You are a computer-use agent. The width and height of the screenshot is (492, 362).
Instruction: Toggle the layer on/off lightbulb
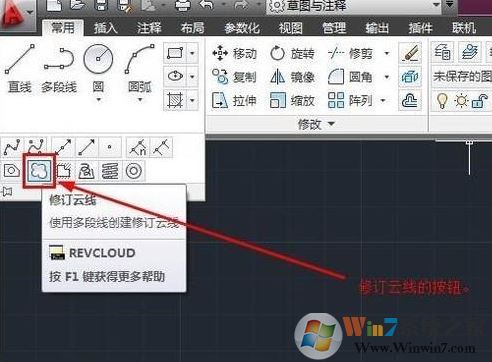(x=442, y=100)
